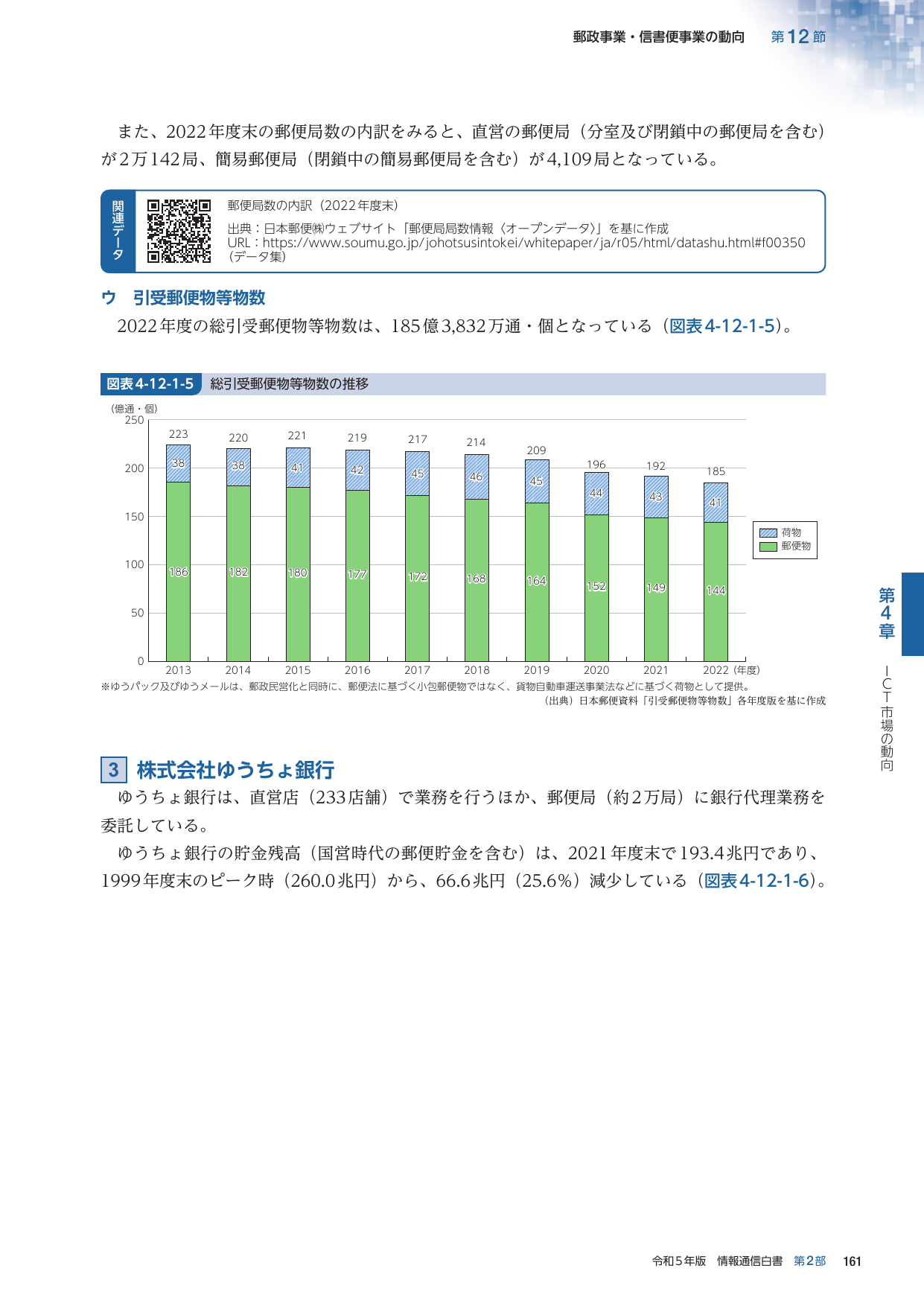
Task: Click the 郵便物 green legend swatch
Action: tap(768, 547)
